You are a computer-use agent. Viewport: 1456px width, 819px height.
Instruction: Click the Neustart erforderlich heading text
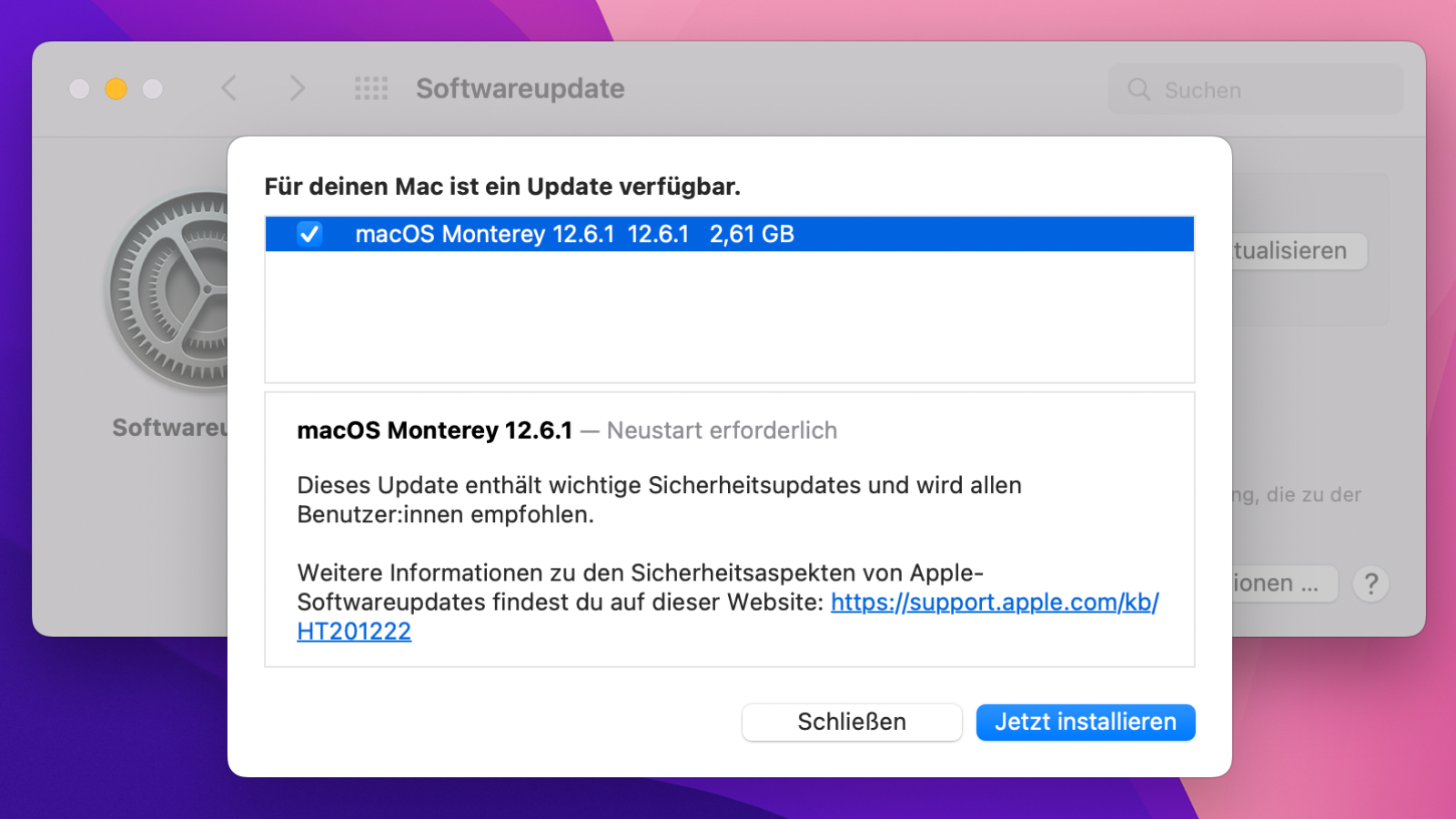click(x=722, y=430)
